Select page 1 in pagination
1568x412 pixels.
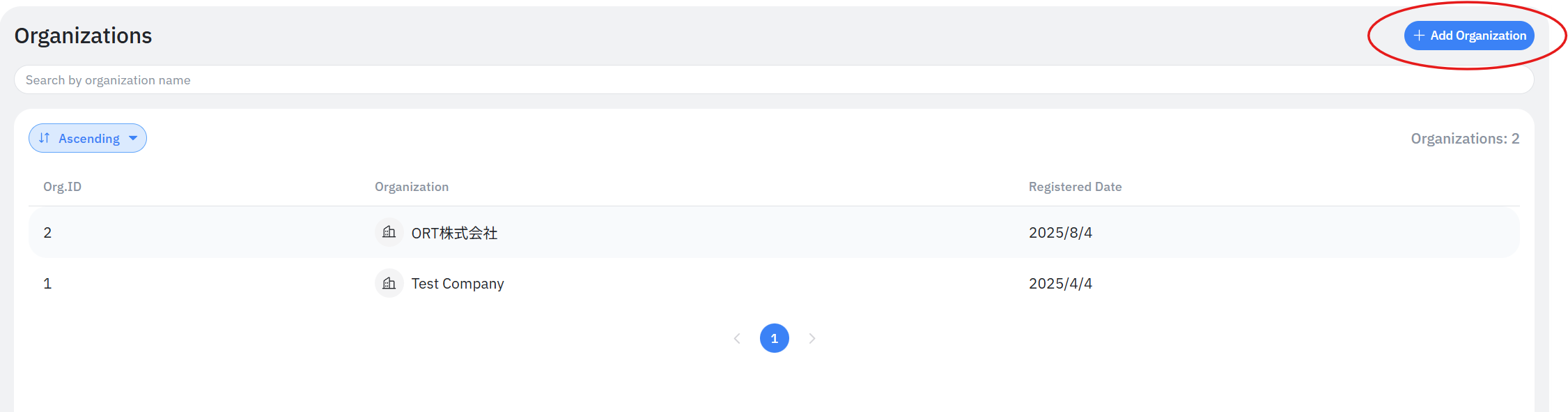click(774, 338)
